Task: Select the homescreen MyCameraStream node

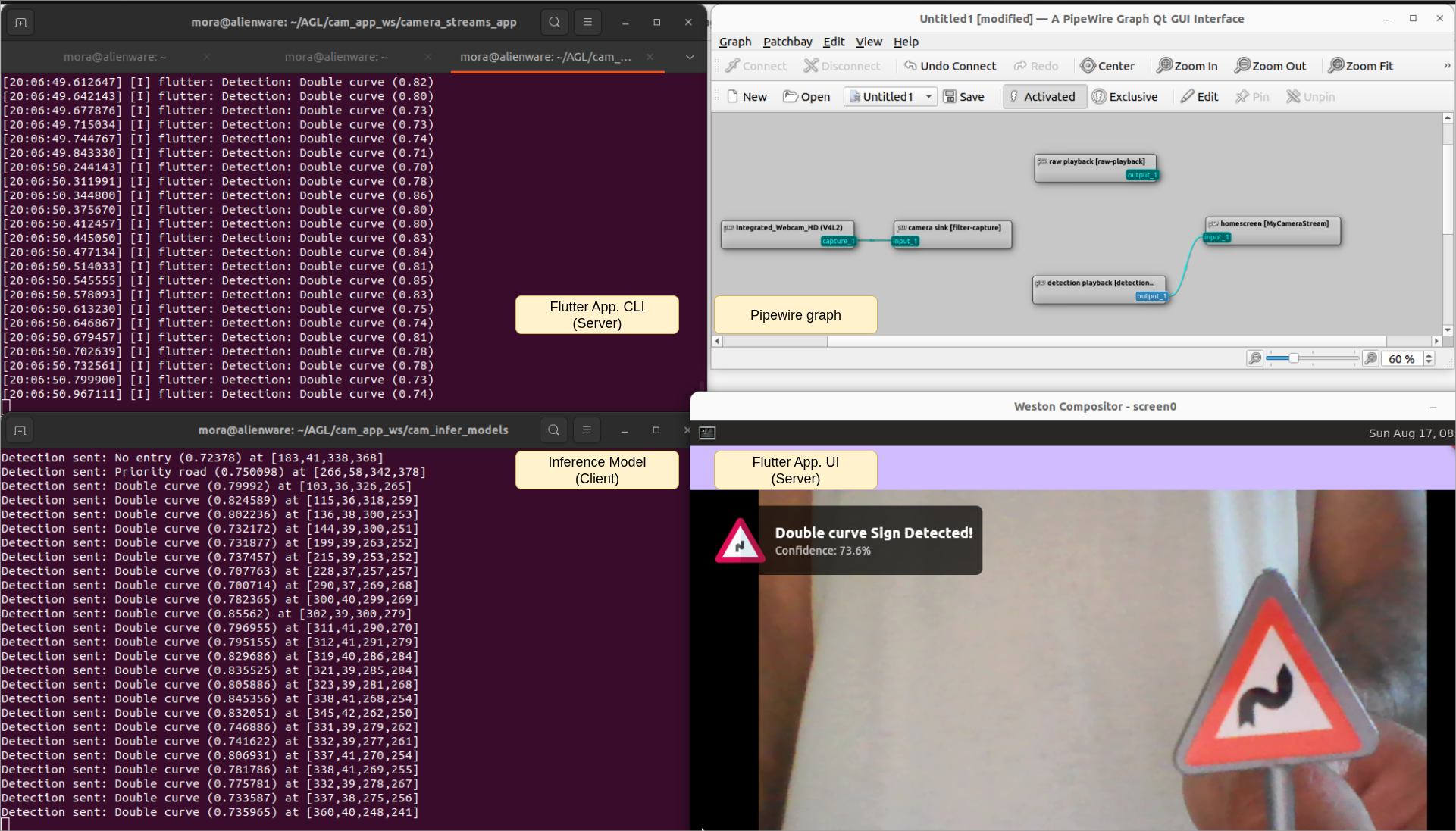Action: coord(1273,224)
